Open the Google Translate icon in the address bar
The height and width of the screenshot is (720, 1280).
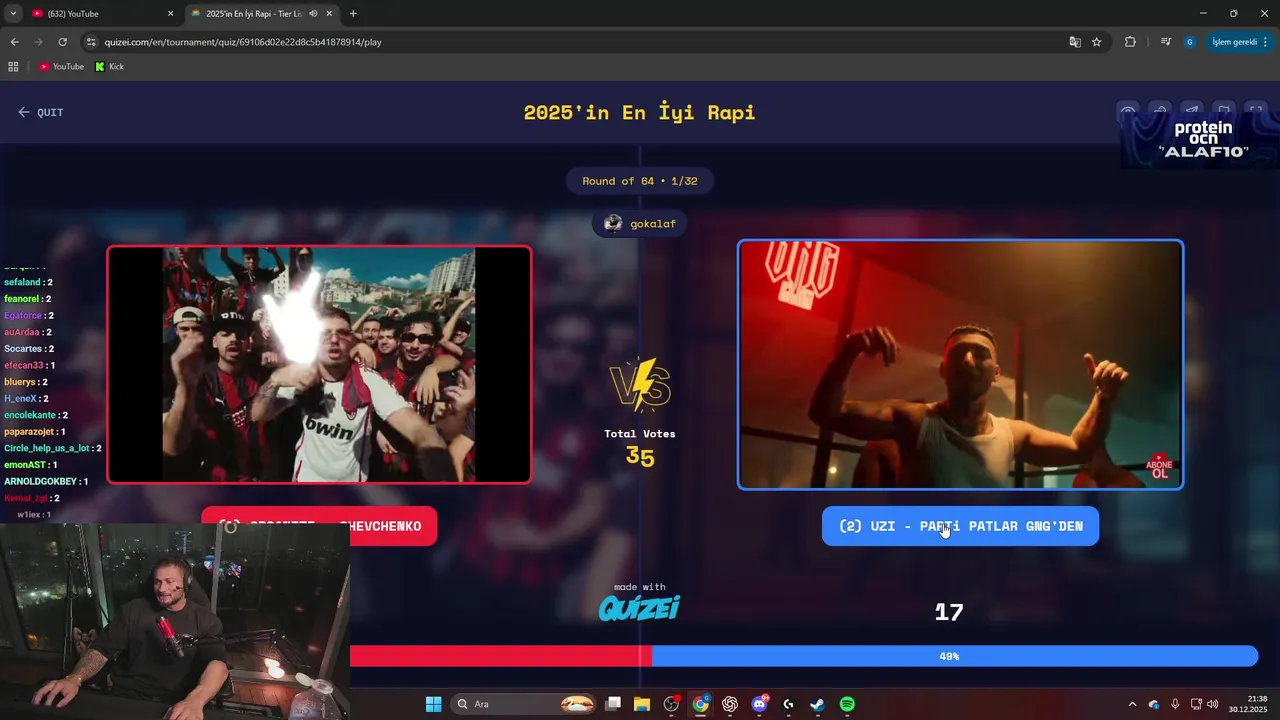[x=1075, y=42]
